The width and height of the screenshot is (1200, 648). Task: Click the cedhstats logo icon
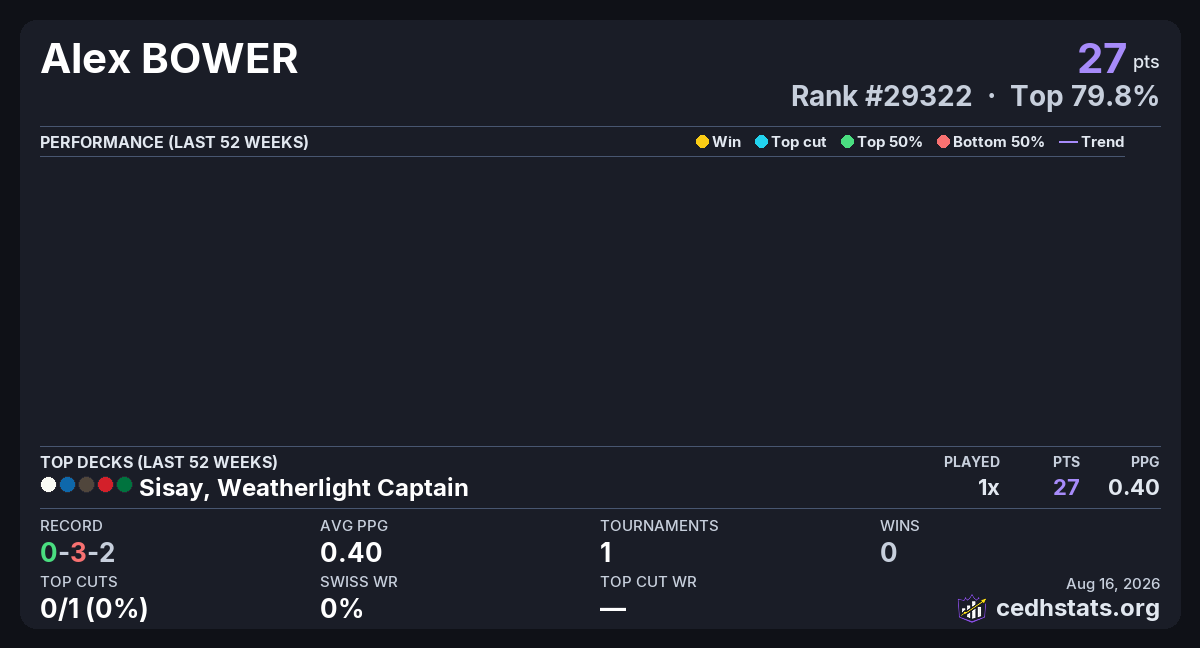(972, 608)
